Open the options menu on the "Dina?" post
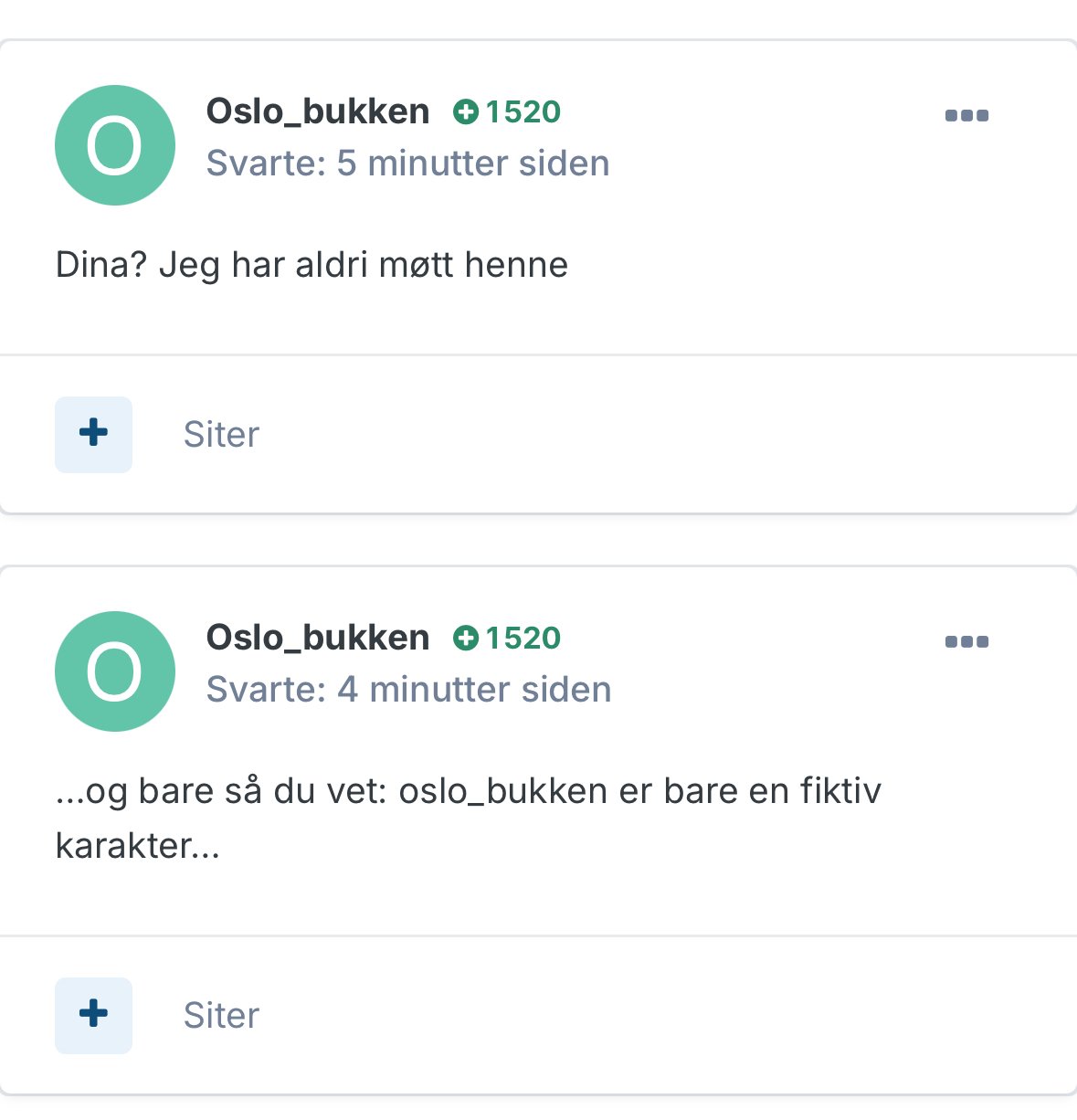 (x=966, y=116)
